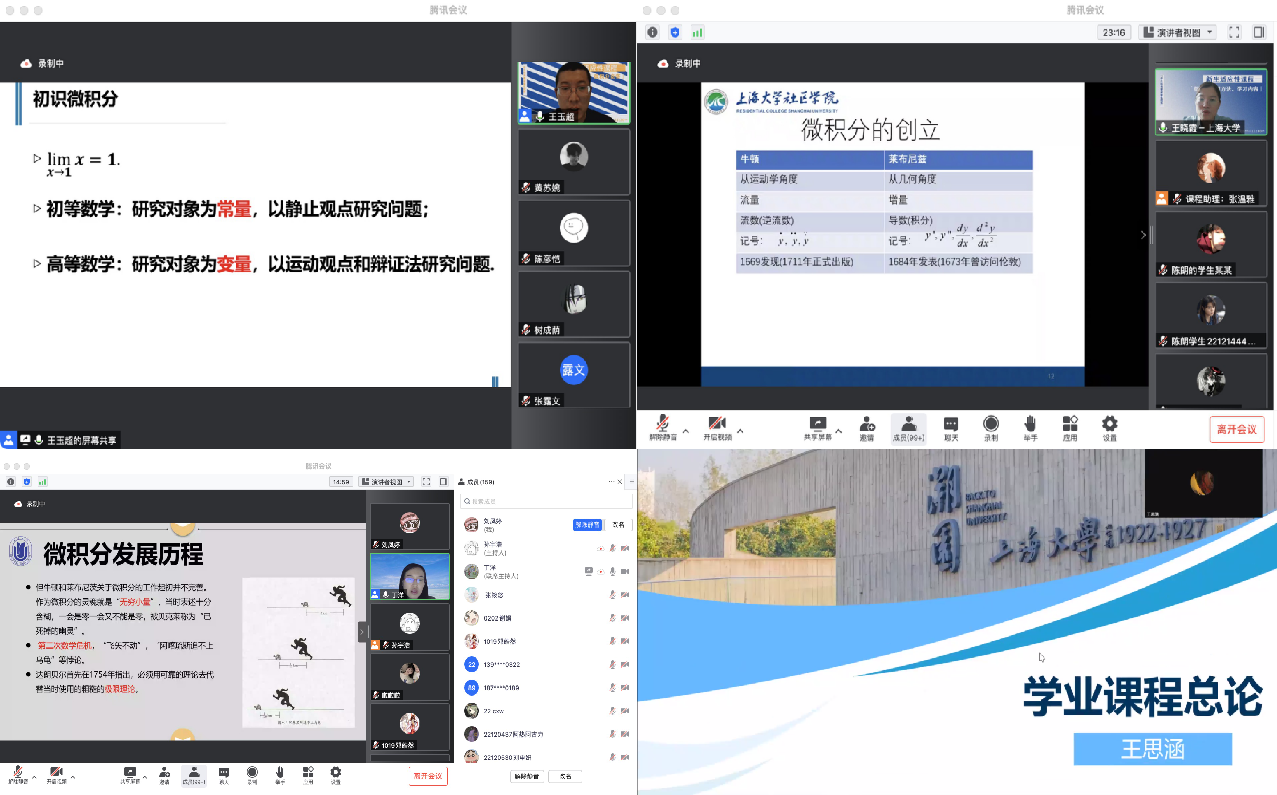Unmute microphone (解除静音) in the 23:16 meeting

(661, 427)
